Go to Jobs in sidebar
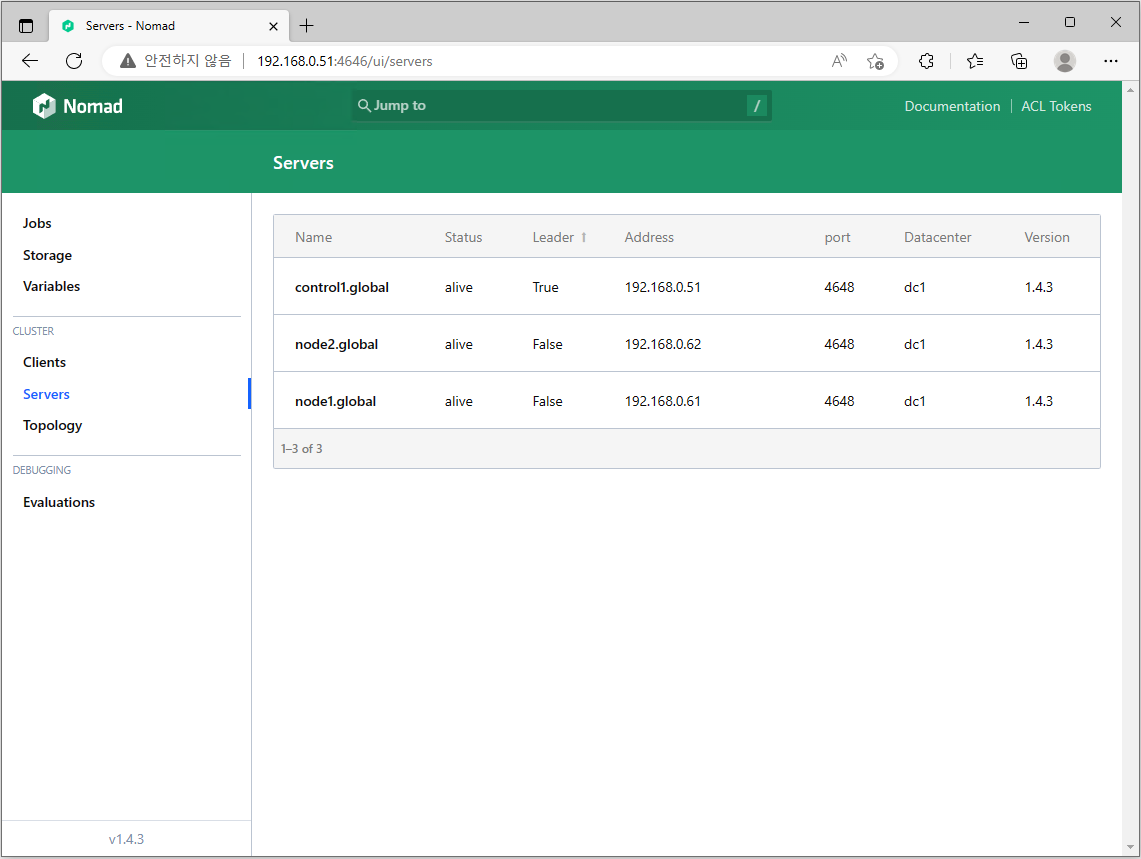This screenshot has height=859, width=1141. [37, 223]
